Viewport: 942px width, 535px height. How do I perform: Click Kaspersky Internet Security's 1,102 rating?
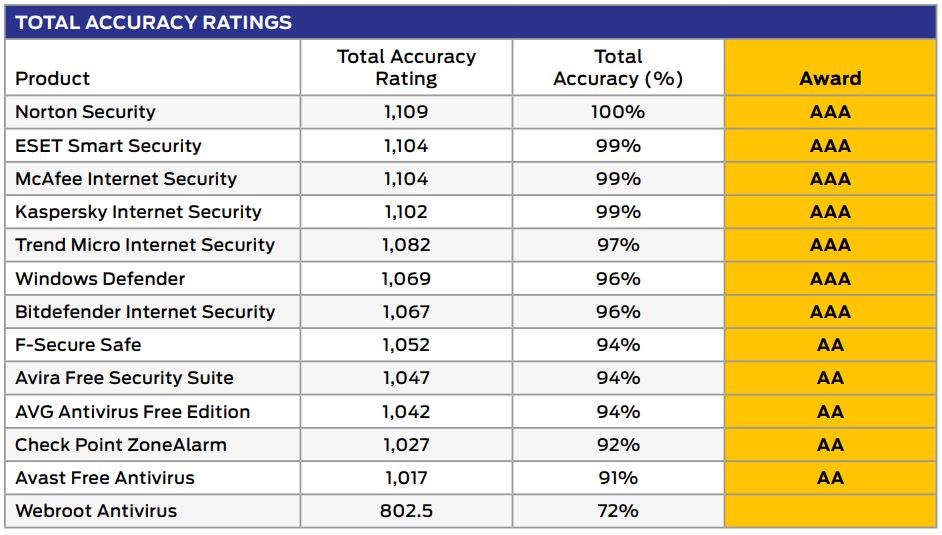(406, 212)
